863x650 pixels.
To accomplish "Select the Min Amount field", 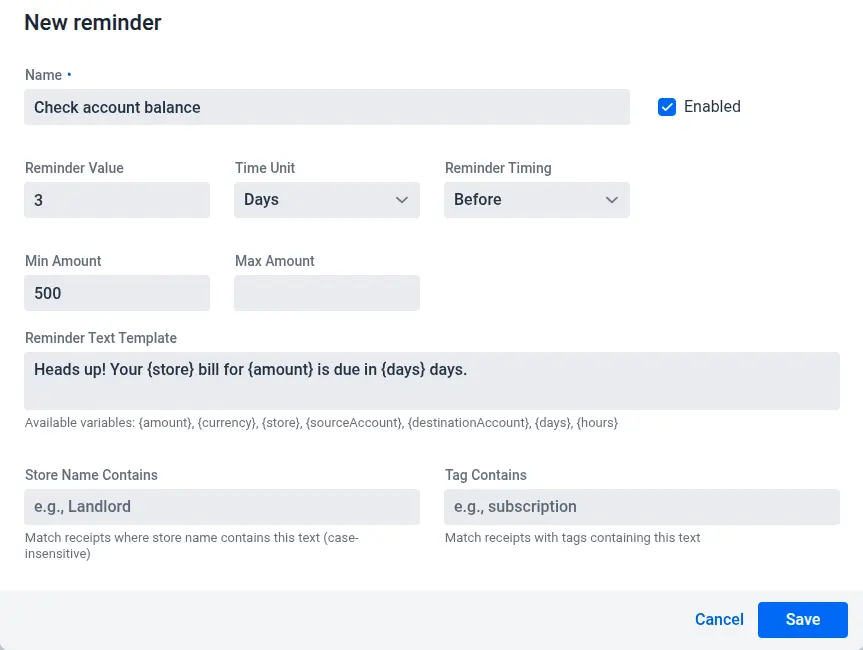I will [117, 293].
